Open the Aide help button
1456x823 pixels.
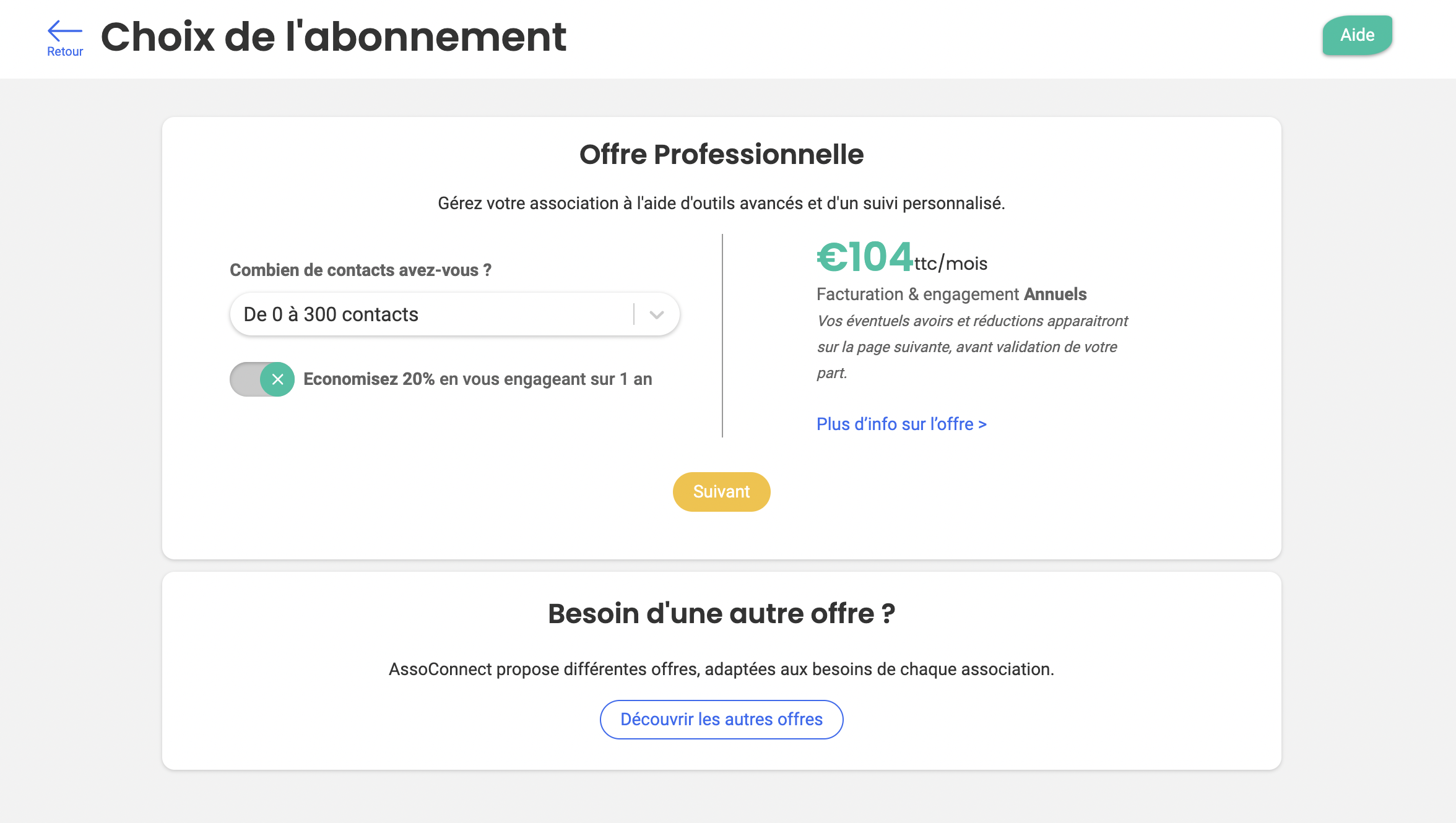point(1357,35)
